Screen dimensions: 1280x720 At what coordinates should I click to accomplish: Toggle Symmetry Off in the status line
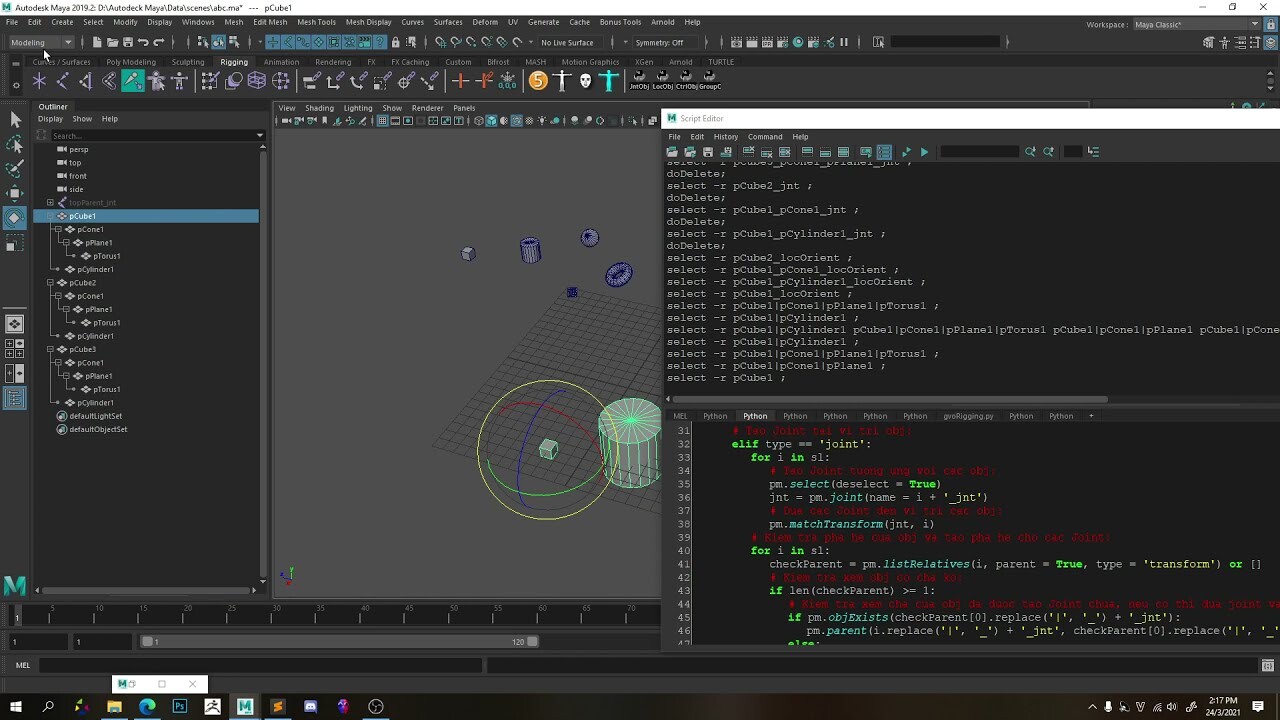pos(661,43)
